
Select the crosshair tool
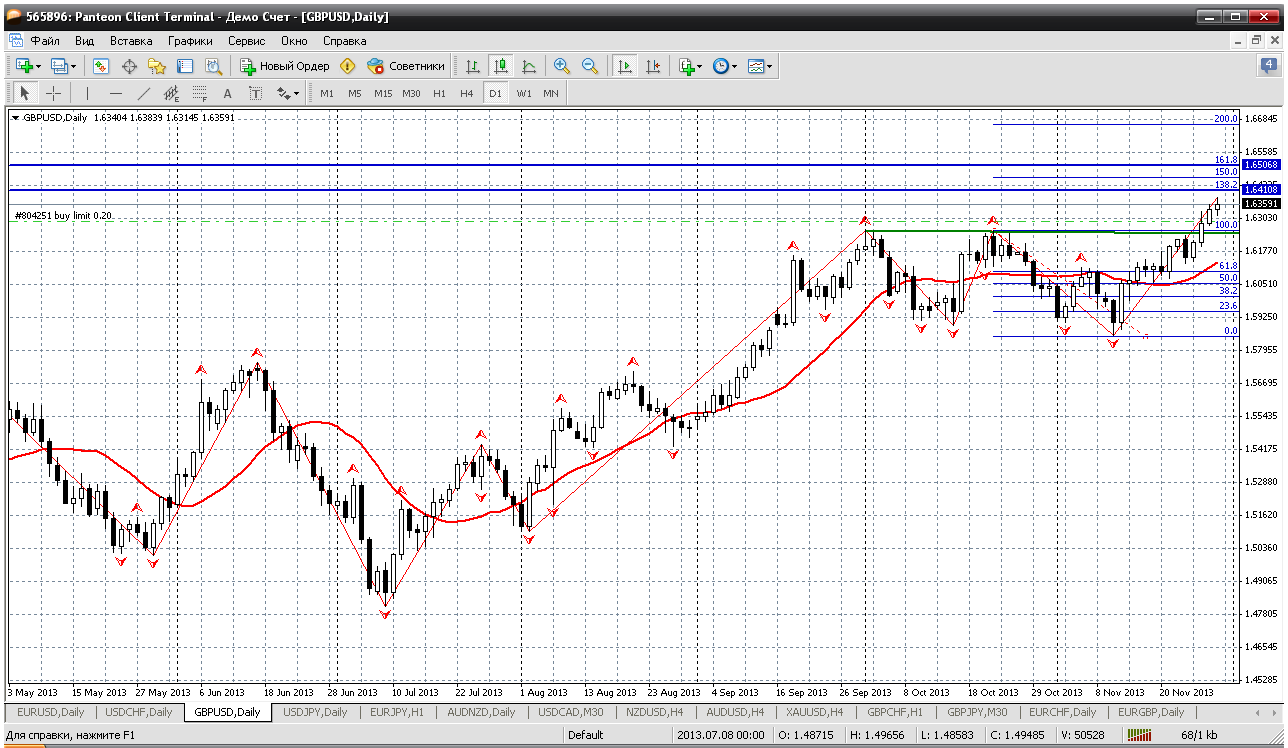[x=53, y=93]
